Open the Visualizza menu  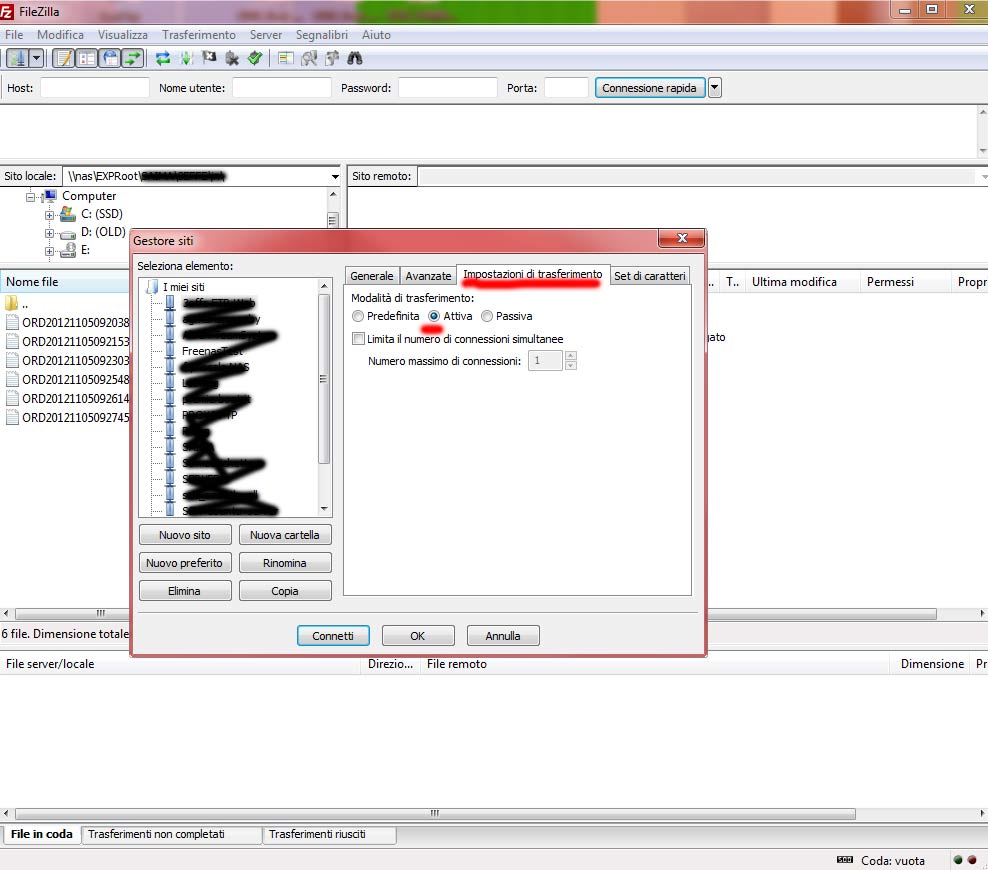[x=123, y=35]
